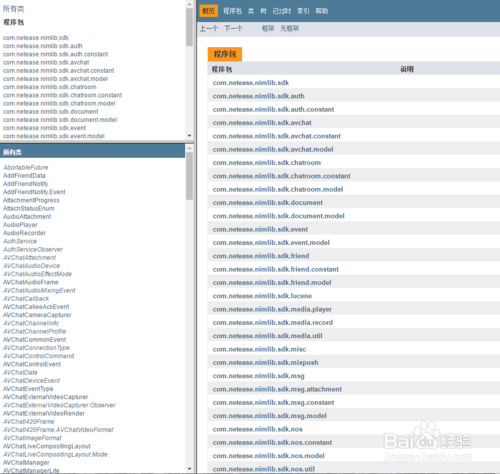Open com.netease.nimlib.sdk.auth.constant in main table
The height and width of the screenshot is (474, 500).
[273, 109]
